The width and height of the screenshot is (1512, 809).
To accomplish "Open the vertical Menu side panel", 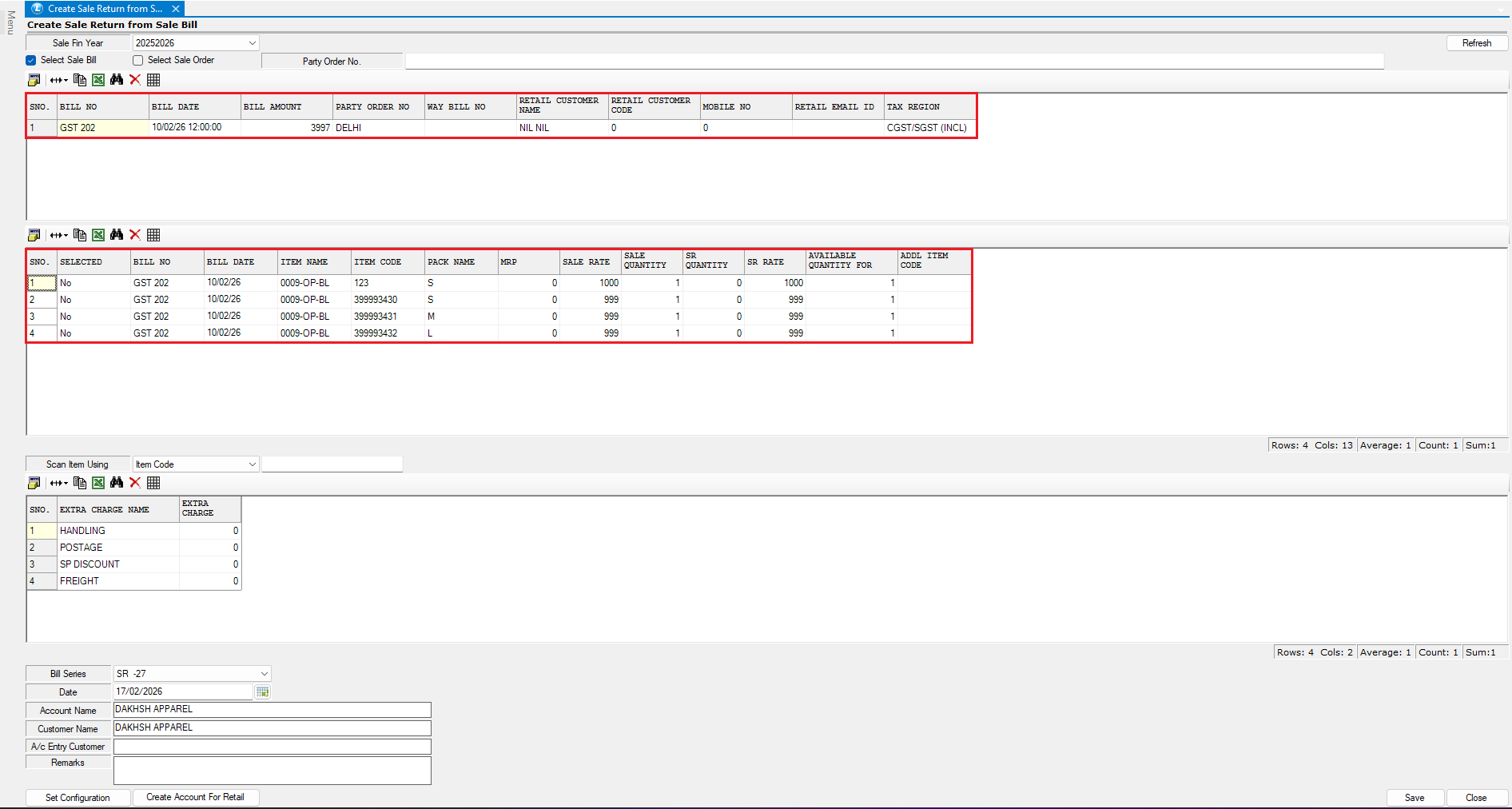I will (x=10, y=22).
